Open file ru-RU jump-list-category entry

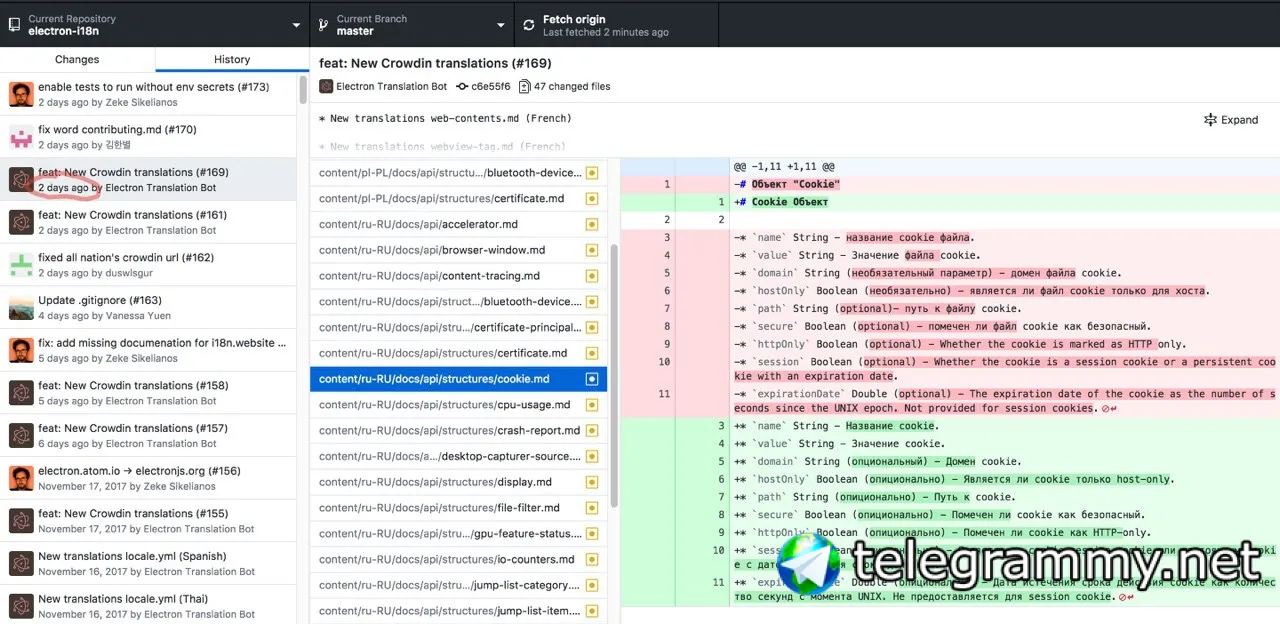pyautogui.click(x=458, y=585)
